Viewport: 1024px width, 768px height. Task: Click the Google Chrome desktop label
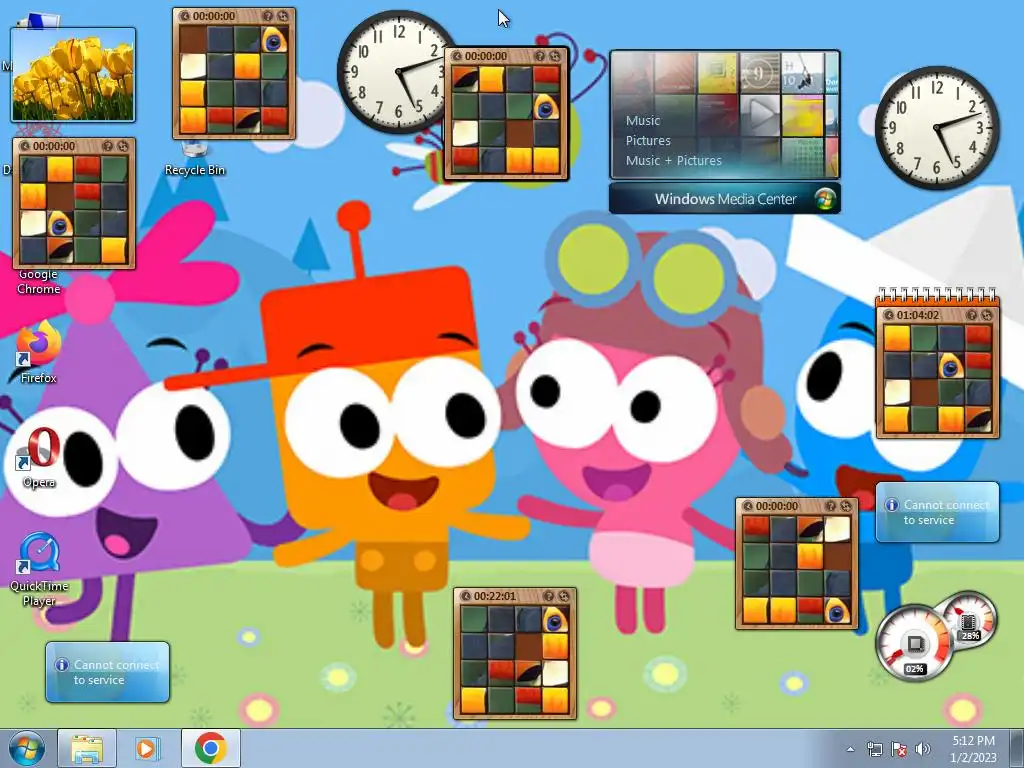coord(39,281)
